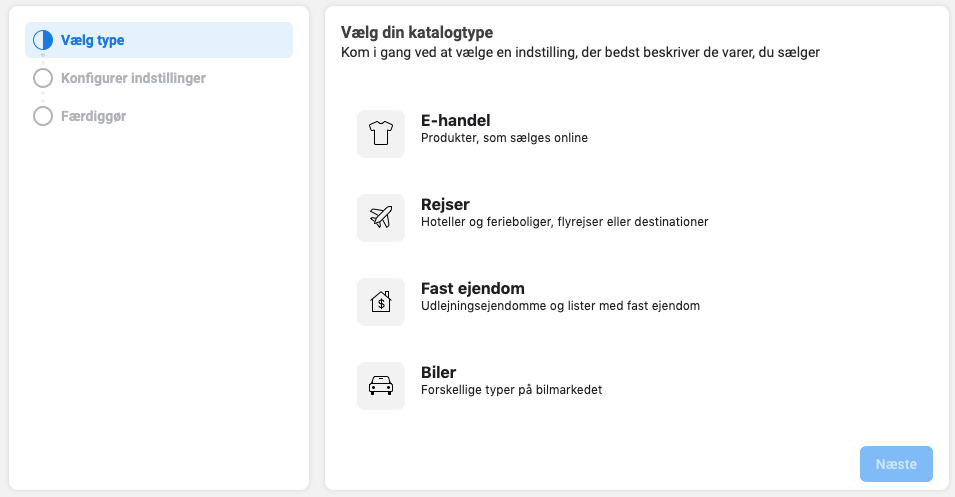Select the Fast ejendom option title
The image size is (955, 497).
click(473, 289)
